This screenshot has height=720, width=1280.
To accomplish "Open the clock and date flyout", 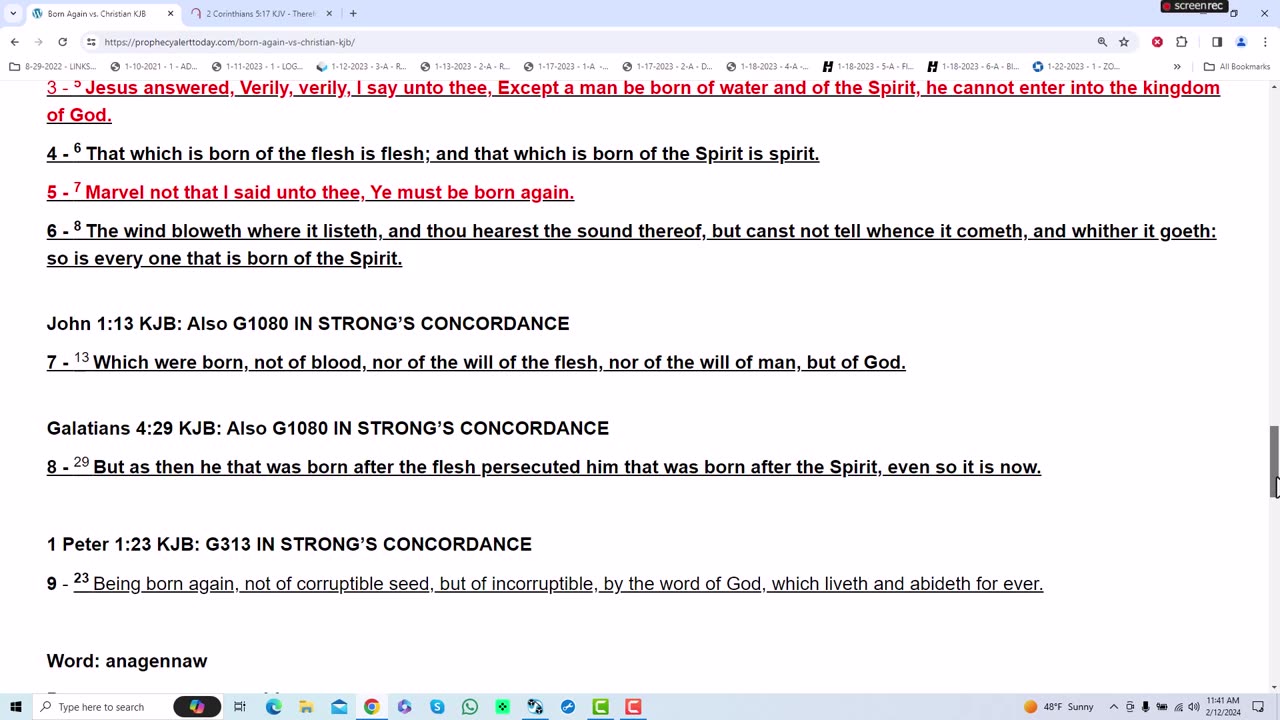I will point(1224,707).
